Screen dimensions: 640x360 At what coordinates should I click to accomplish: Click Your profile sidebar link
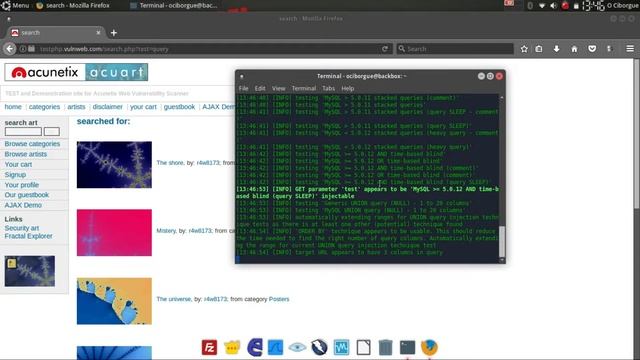[x=22, y=185]
